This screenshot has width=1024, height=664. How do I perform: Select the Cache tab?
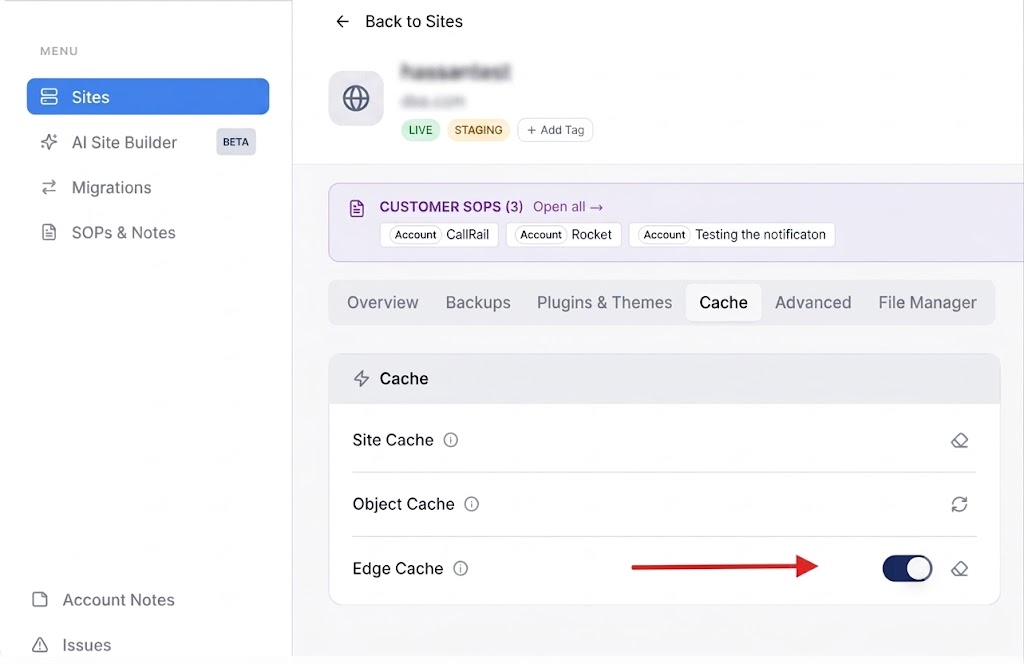tap(723, 302)
